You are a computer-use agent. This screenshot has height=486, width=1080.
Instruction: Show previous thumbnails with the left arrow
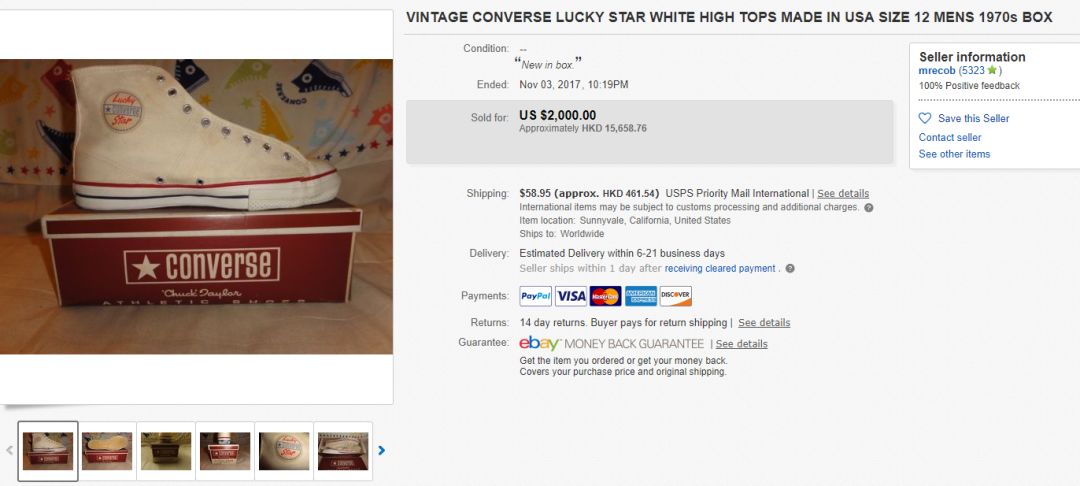[10, 450]
